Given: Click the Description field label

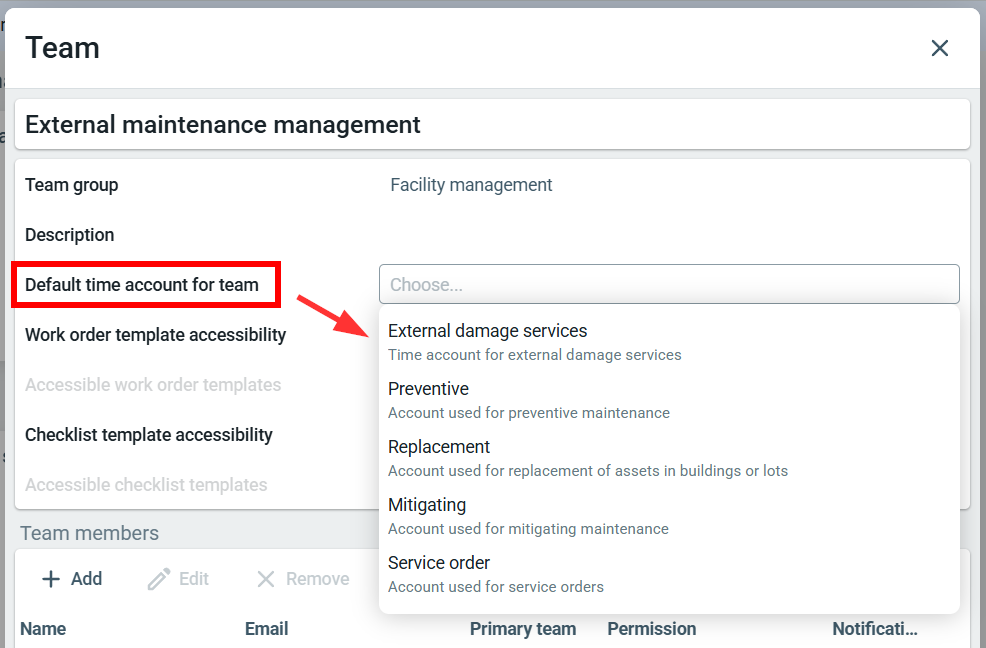Looking at the screenshot, I should pos(70,235).
